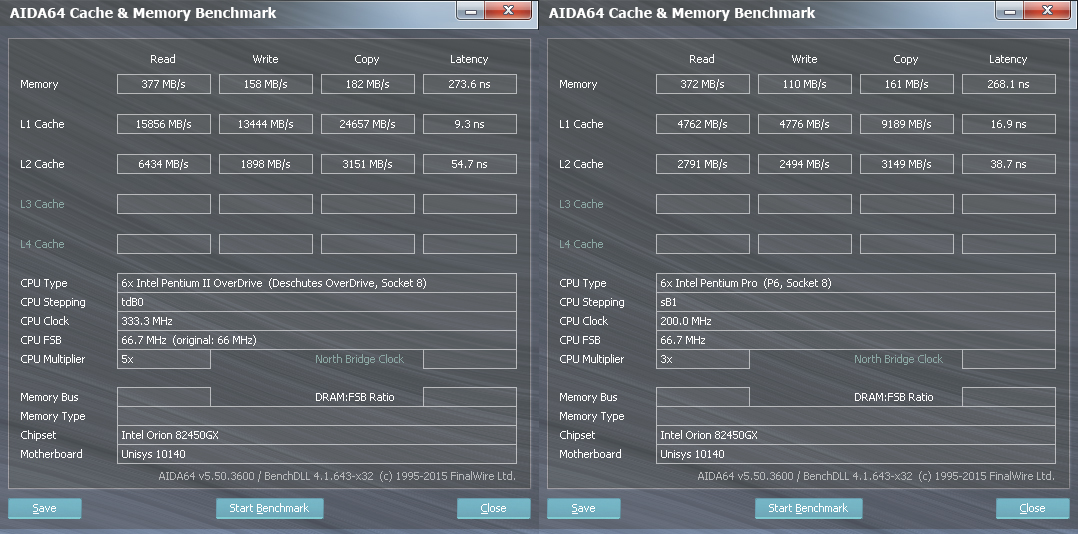Minimize the Pentium Pro benchmark window

(x=1010, y=11)
